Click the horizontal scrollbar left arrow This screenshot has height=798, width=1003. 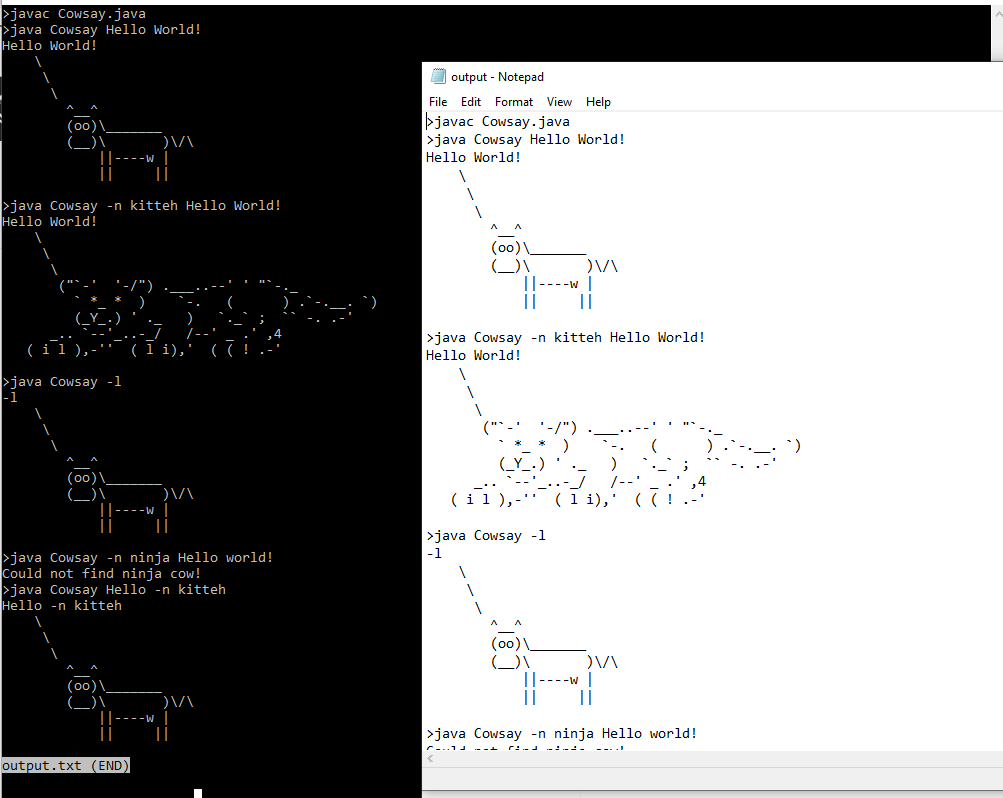click(430, 758)
